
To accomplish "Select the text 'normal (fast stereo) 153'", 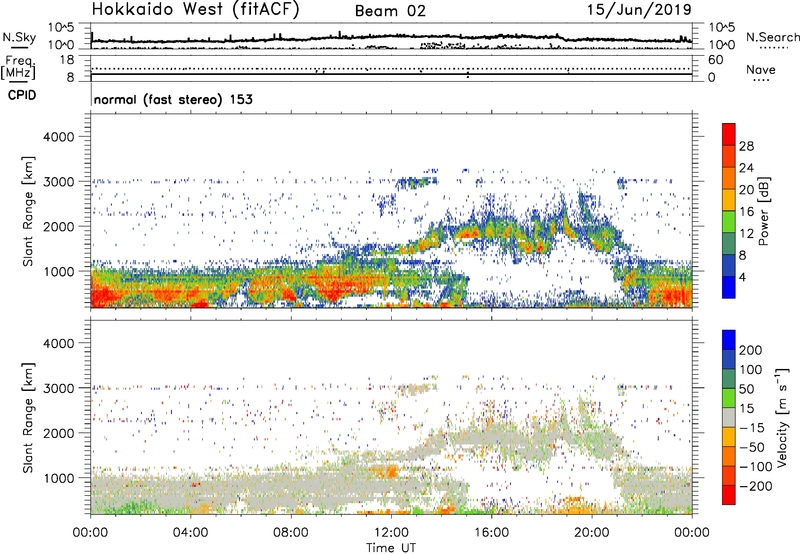I will (173, 99).
